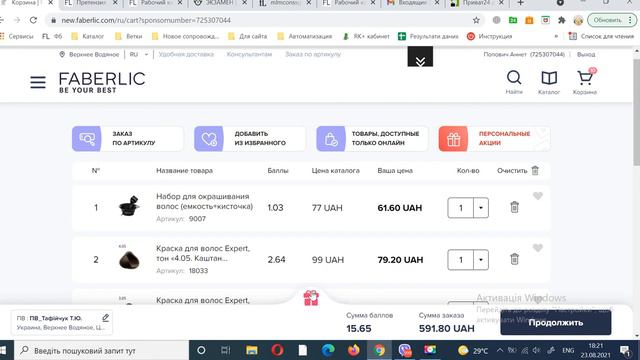Bookmark this page with star icon

point(476,20)
